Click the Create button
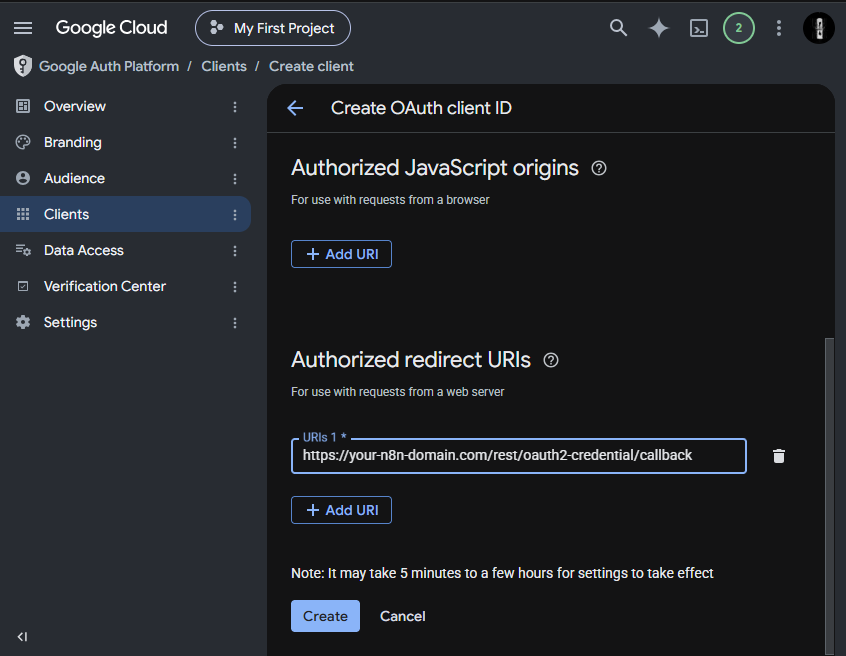 pyautogui.click(x=325, y=616)
